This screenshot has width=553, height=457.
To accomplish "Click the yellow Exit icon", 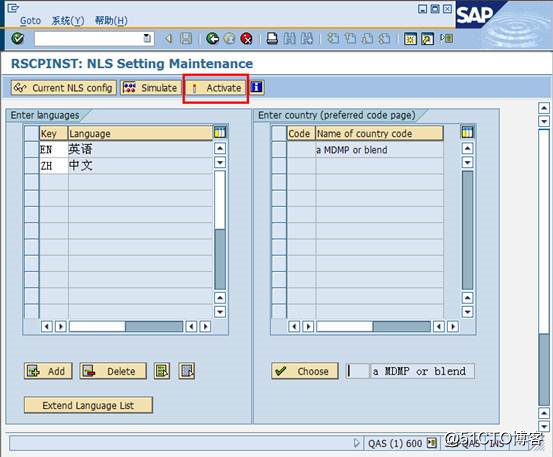I will 229,38.
